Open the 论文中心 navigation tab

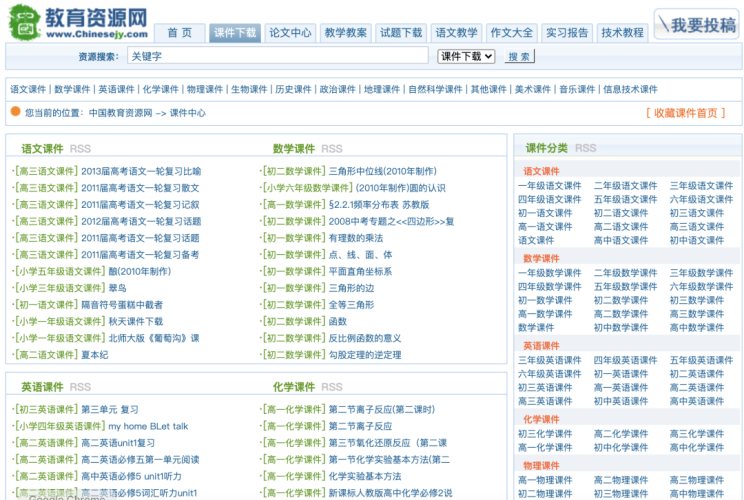pyautogui.click(x=291, y=32)
